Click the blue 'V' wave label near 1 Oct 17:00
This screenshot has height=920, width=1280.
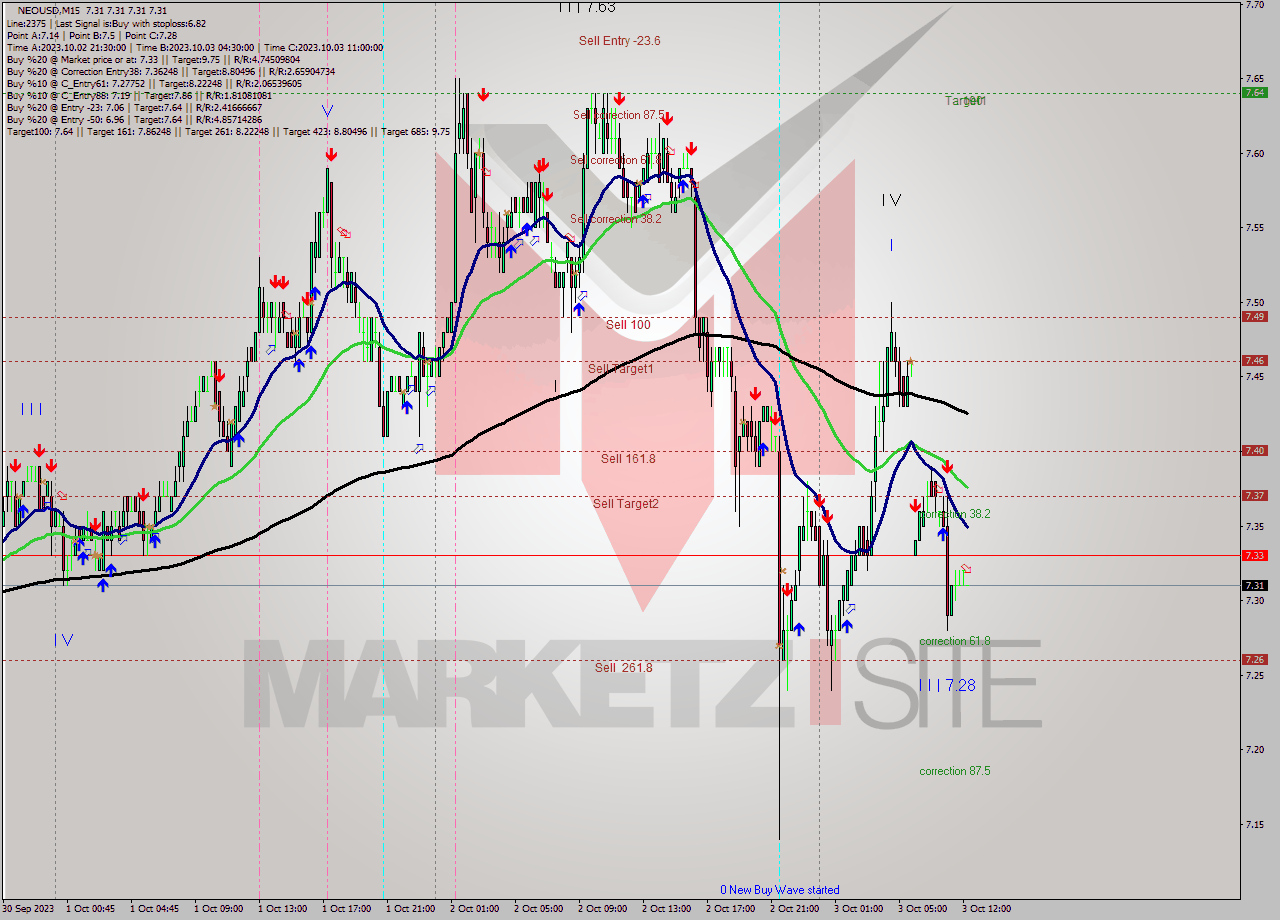pos(327,109)
